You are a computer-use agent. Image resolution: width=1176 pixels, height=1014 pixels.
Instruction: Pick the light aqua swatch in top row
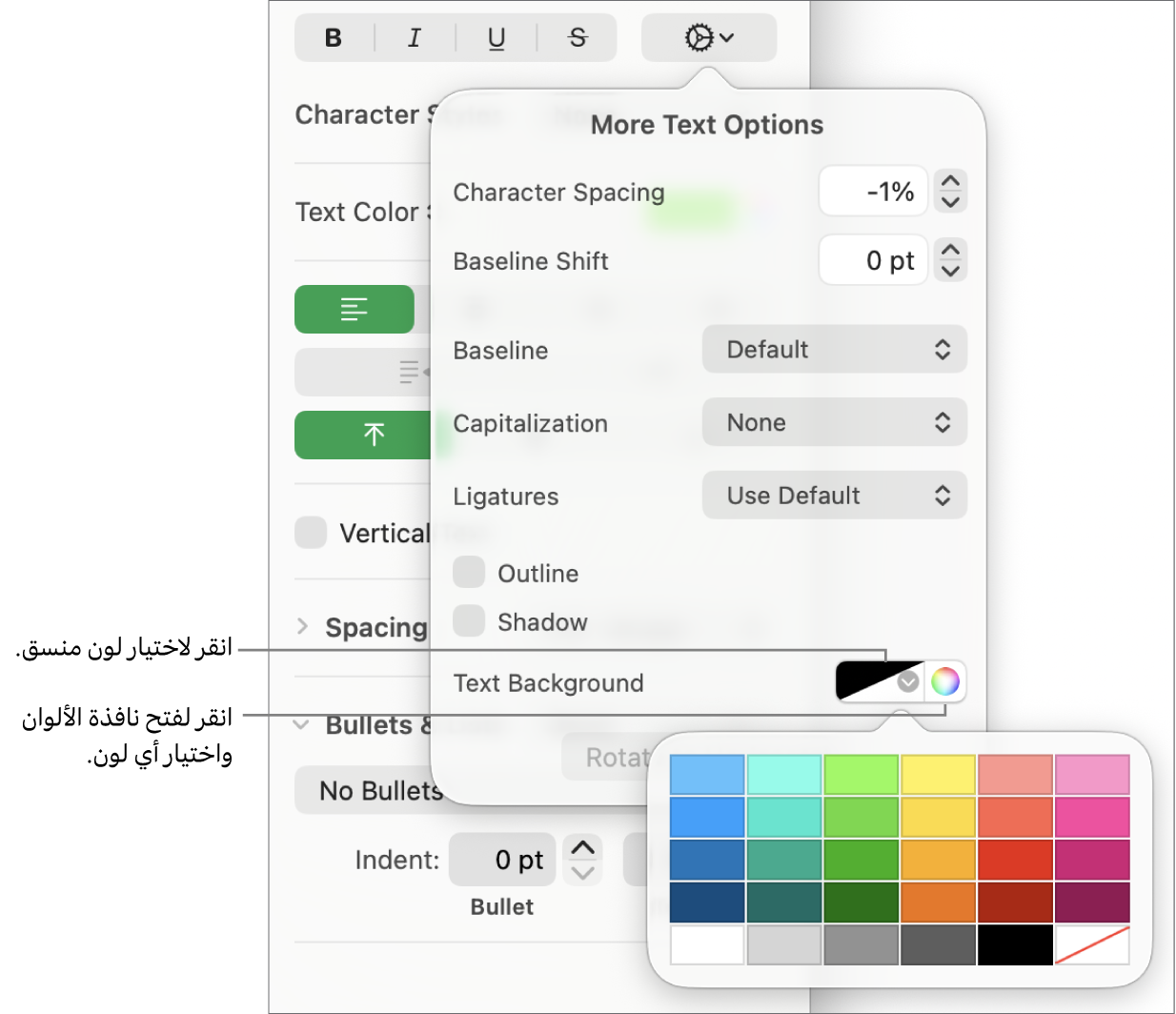coord(784,775)
